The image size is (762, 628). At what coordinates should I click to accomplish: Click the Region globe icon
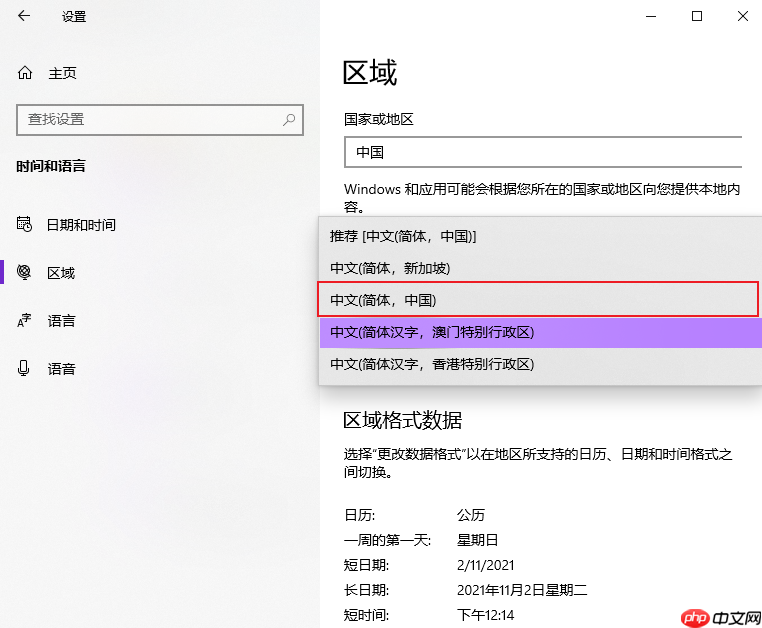[24, 272]
